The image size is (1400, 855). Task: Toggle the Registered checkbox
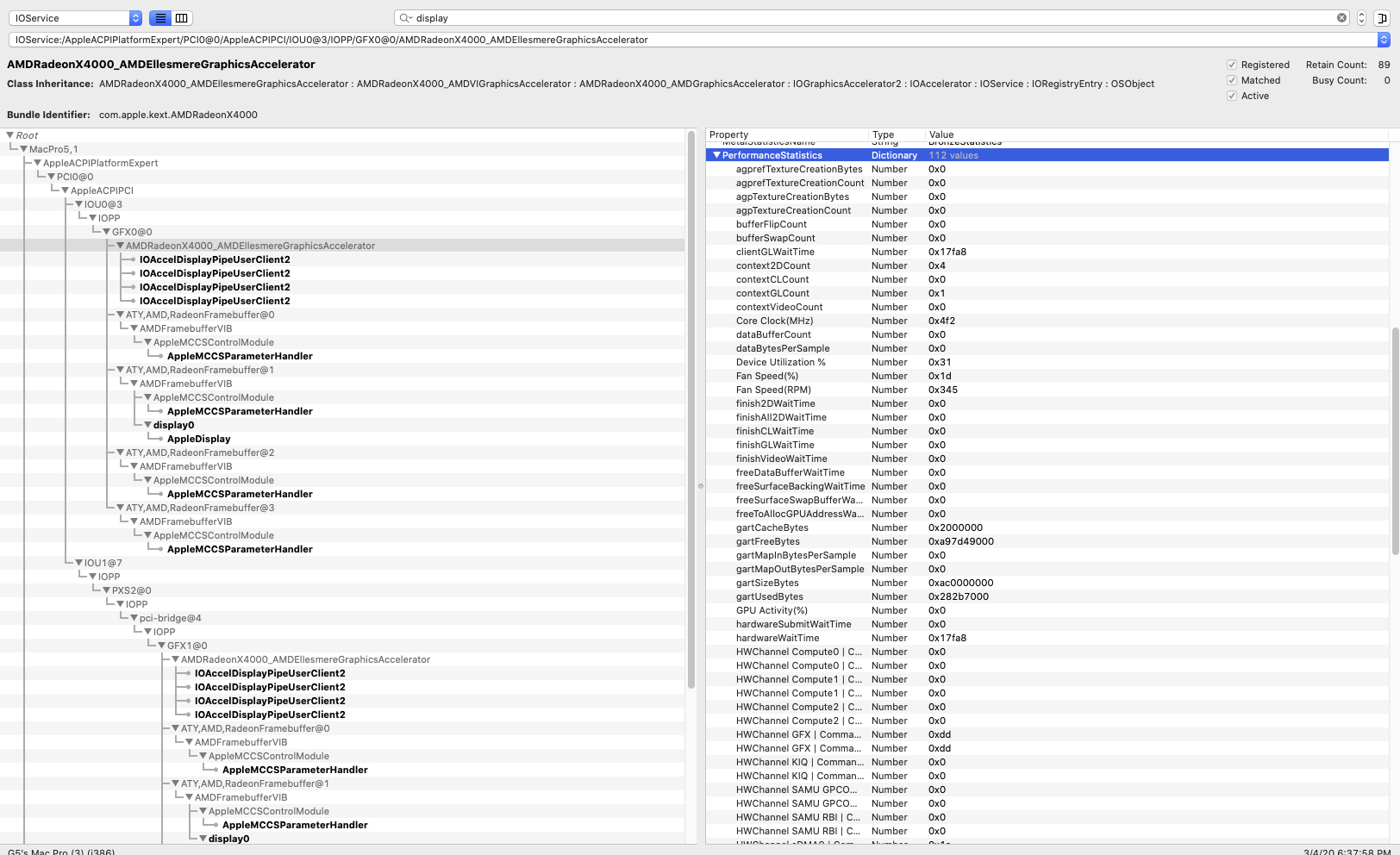point(1232,65)
